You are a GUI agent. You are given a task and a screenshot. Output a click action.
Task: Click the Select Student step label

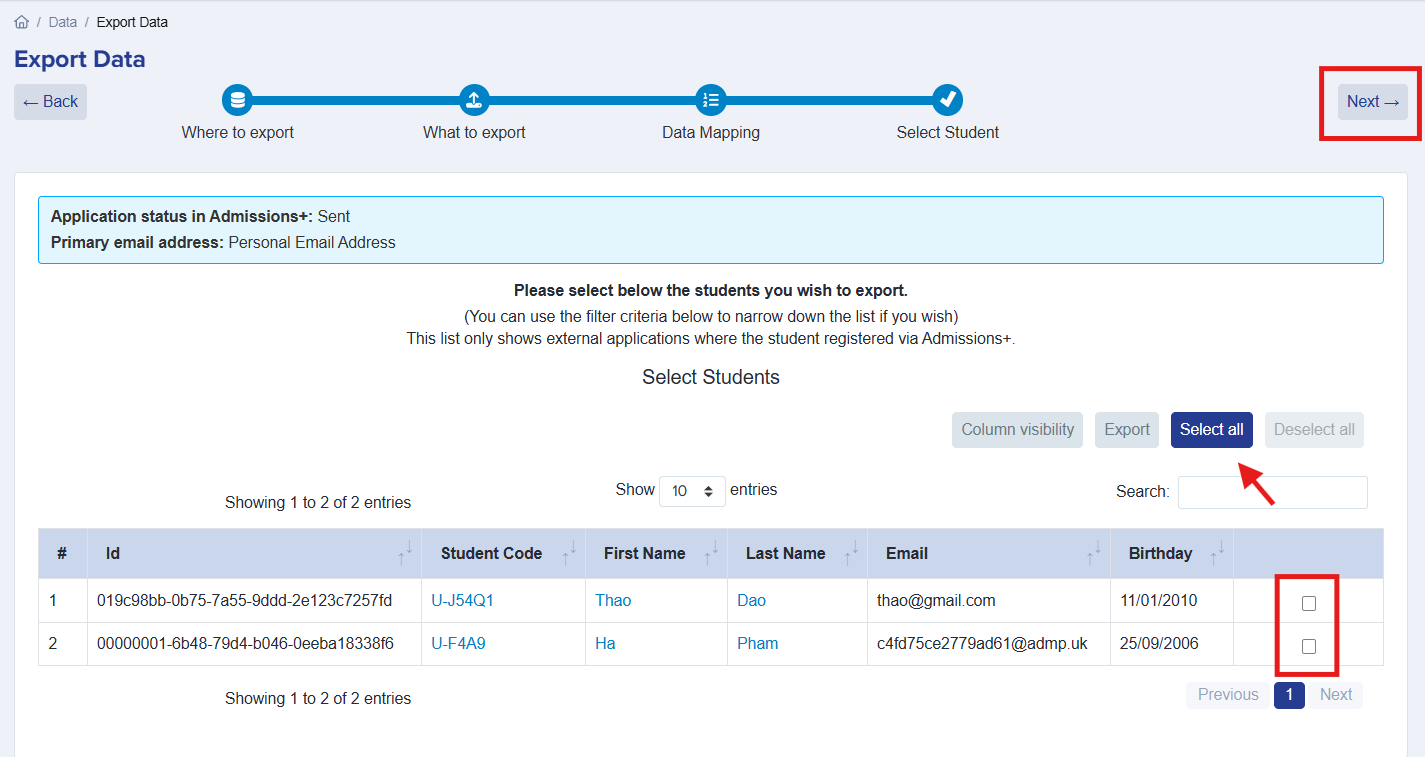click(948, 132)
